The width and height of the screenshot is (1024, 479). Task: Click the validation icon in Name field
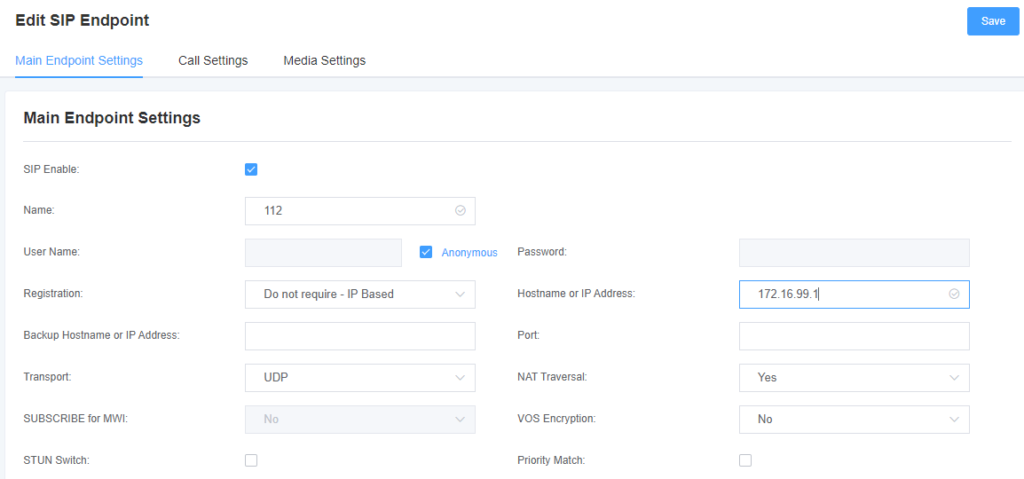coord(460,211)
